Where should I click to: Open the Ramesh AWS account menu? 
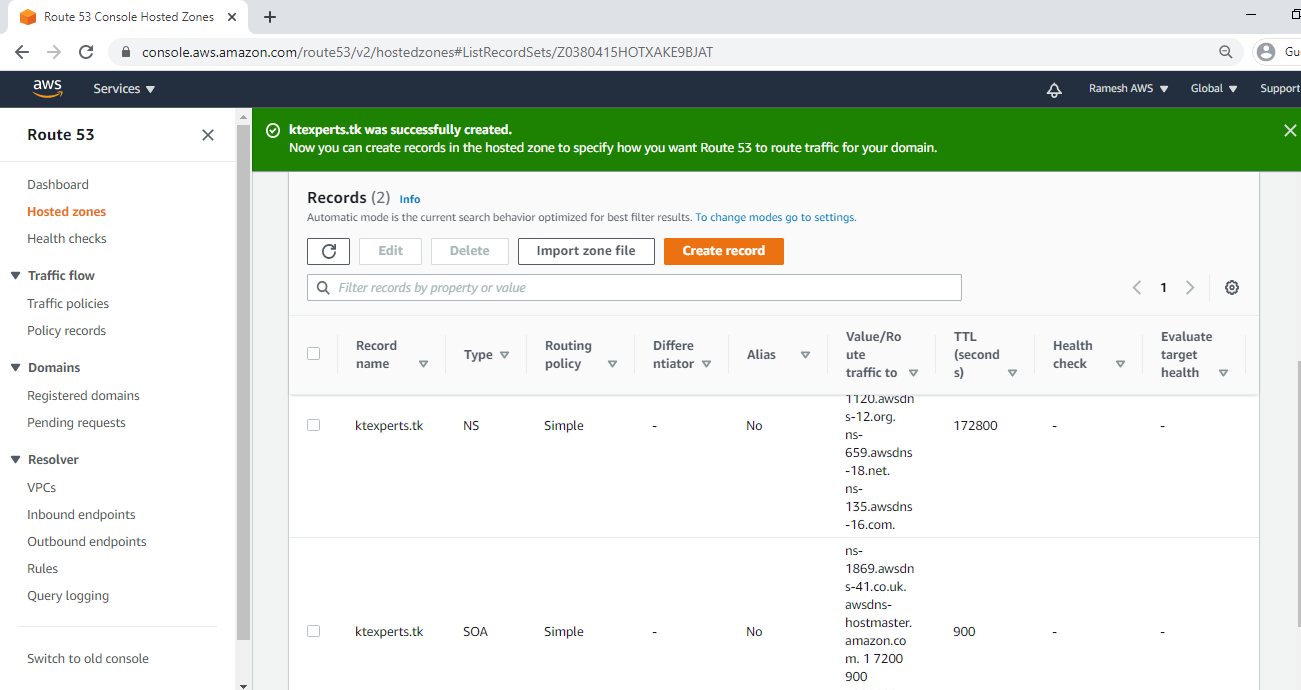pyautogui.click(x=1129, y=89)
